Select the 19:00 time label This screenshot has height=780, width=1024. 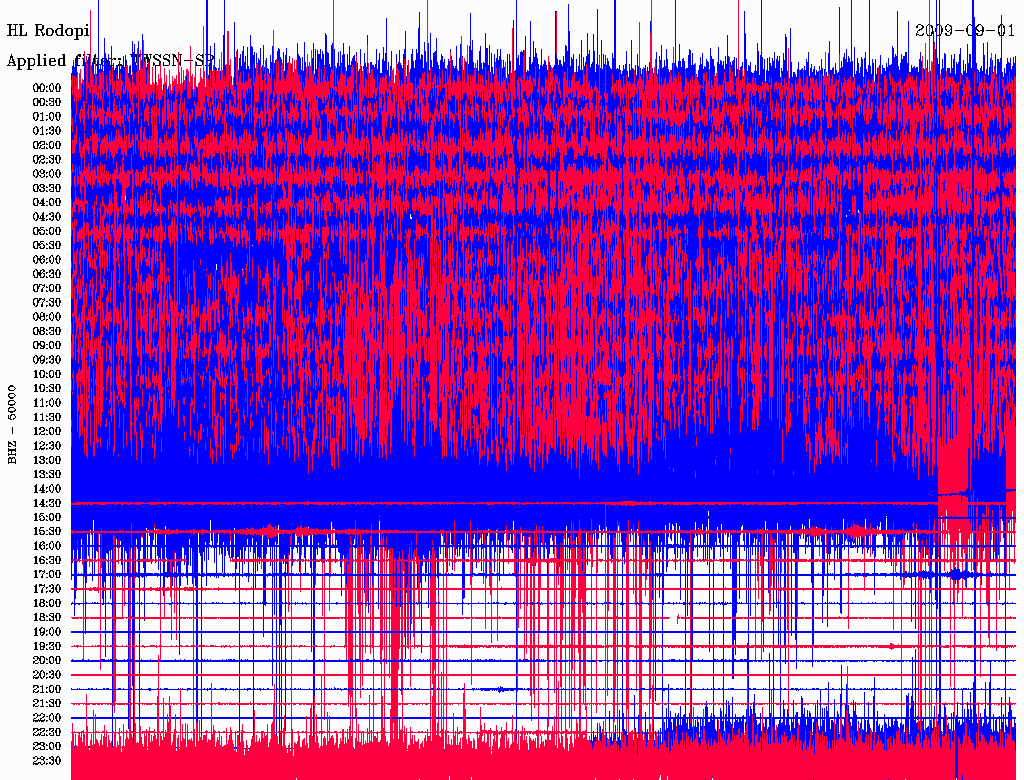pyautogui.click(x=47, y=632)
